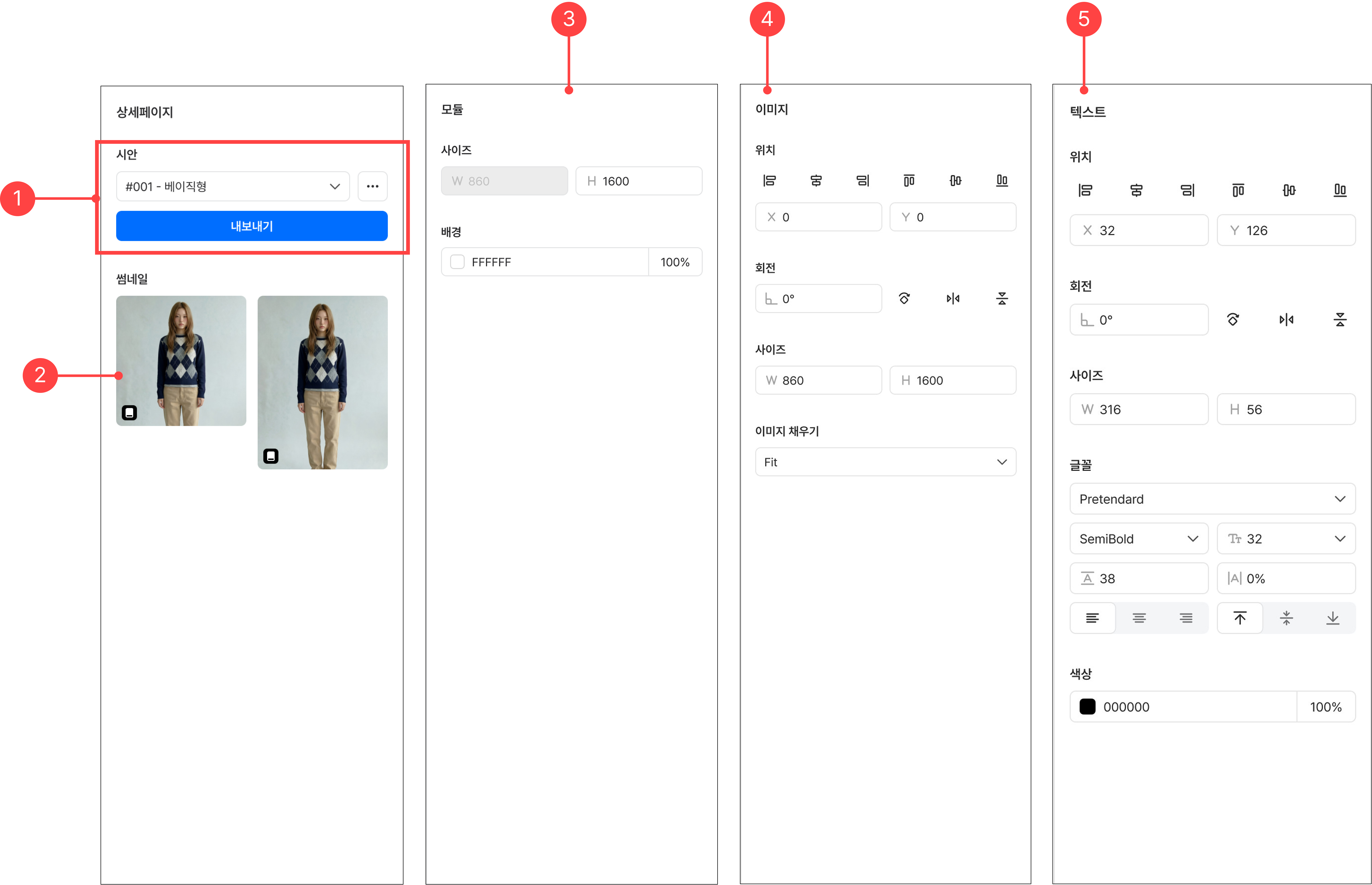Open the font size 32 dropdown
The height and width of the screenshot is (885, 1372).
1286,539
